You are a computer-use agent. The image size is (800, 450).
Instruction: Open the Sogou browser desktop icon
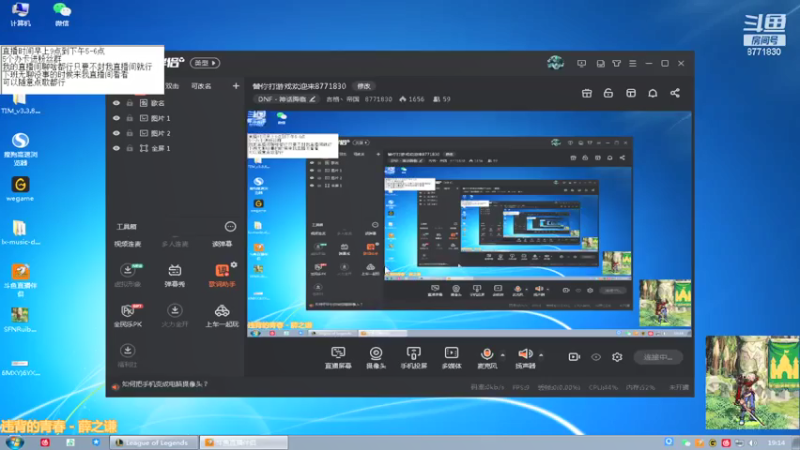20,148
